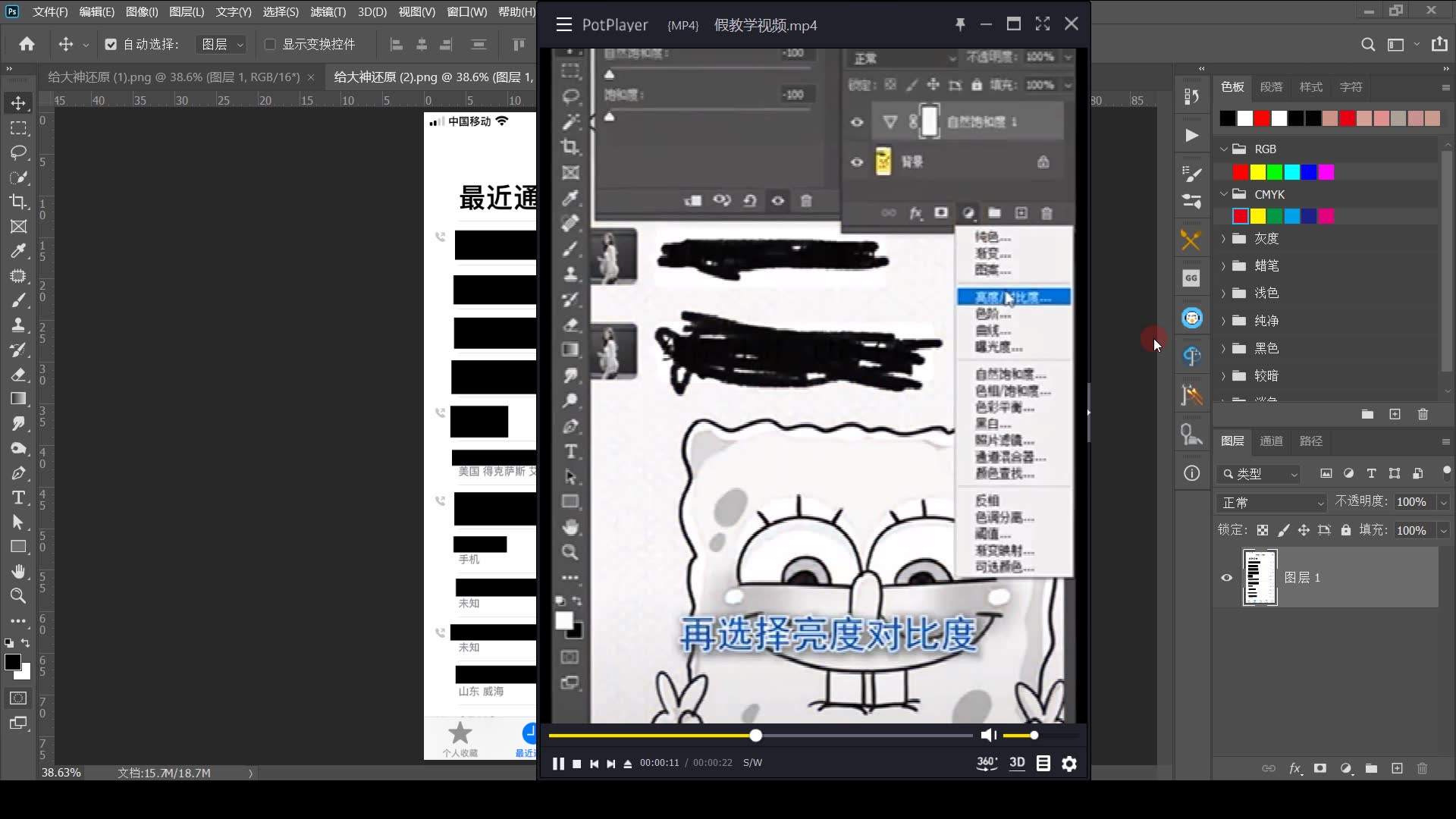Open the Info panel icon

pyautogui.click(x=1191, y=473)
